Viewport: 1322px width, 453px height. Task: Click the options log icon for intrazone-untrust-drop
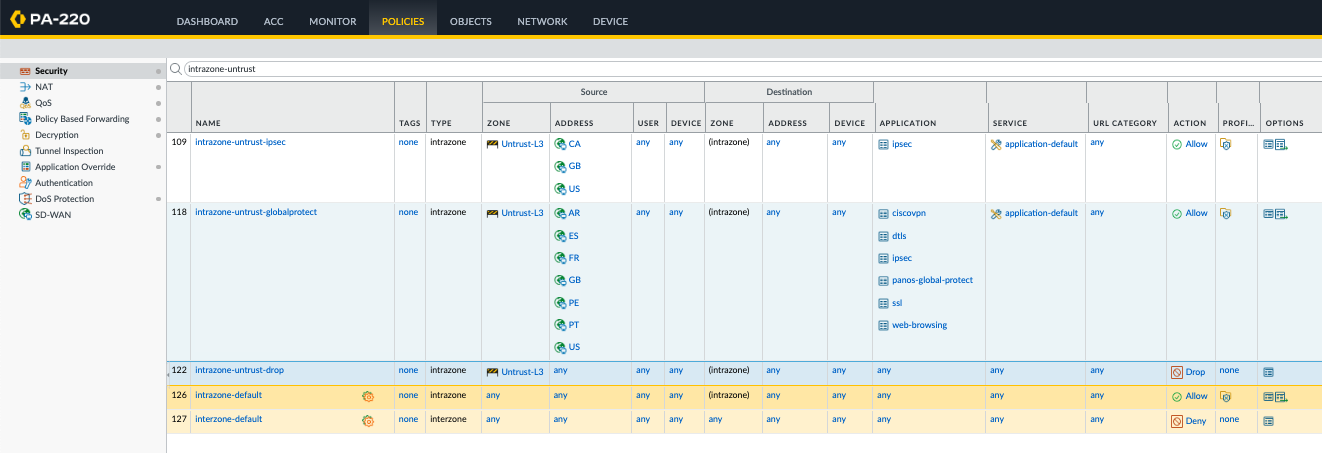tap(1268, 371)
